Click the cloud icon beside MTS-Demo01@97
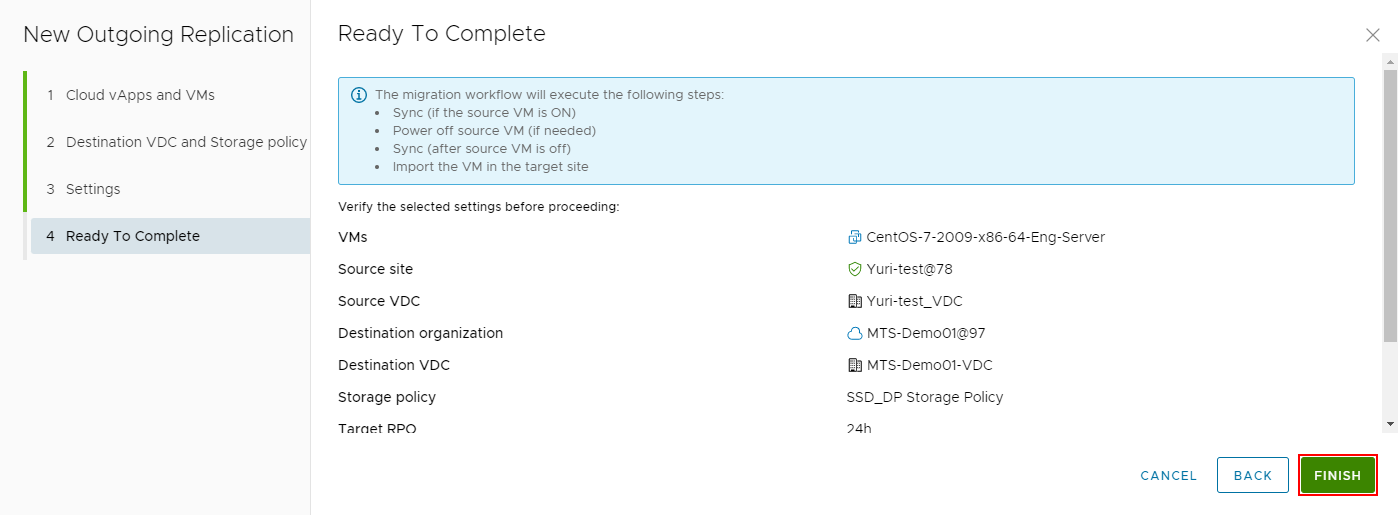 pos(854,333)
